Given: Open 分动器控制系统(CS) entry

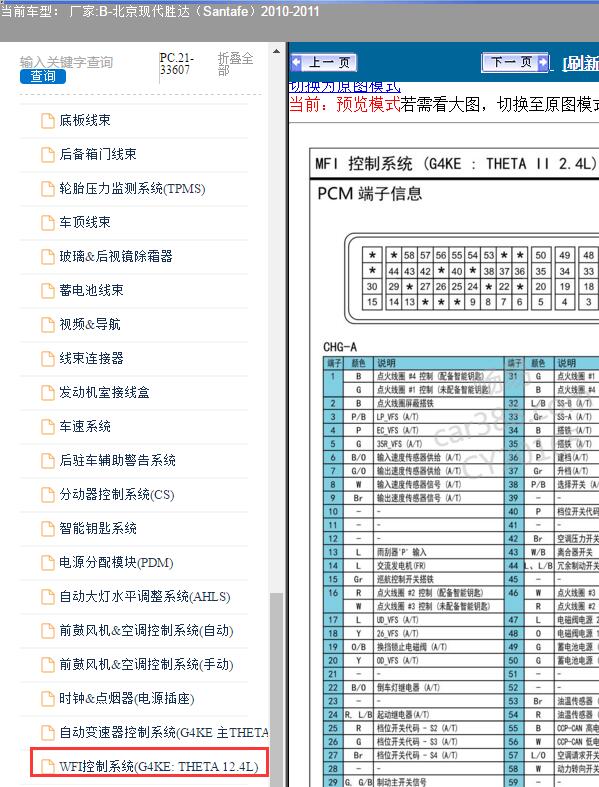Looking at the screenshot, I should (x=117, y=495).
